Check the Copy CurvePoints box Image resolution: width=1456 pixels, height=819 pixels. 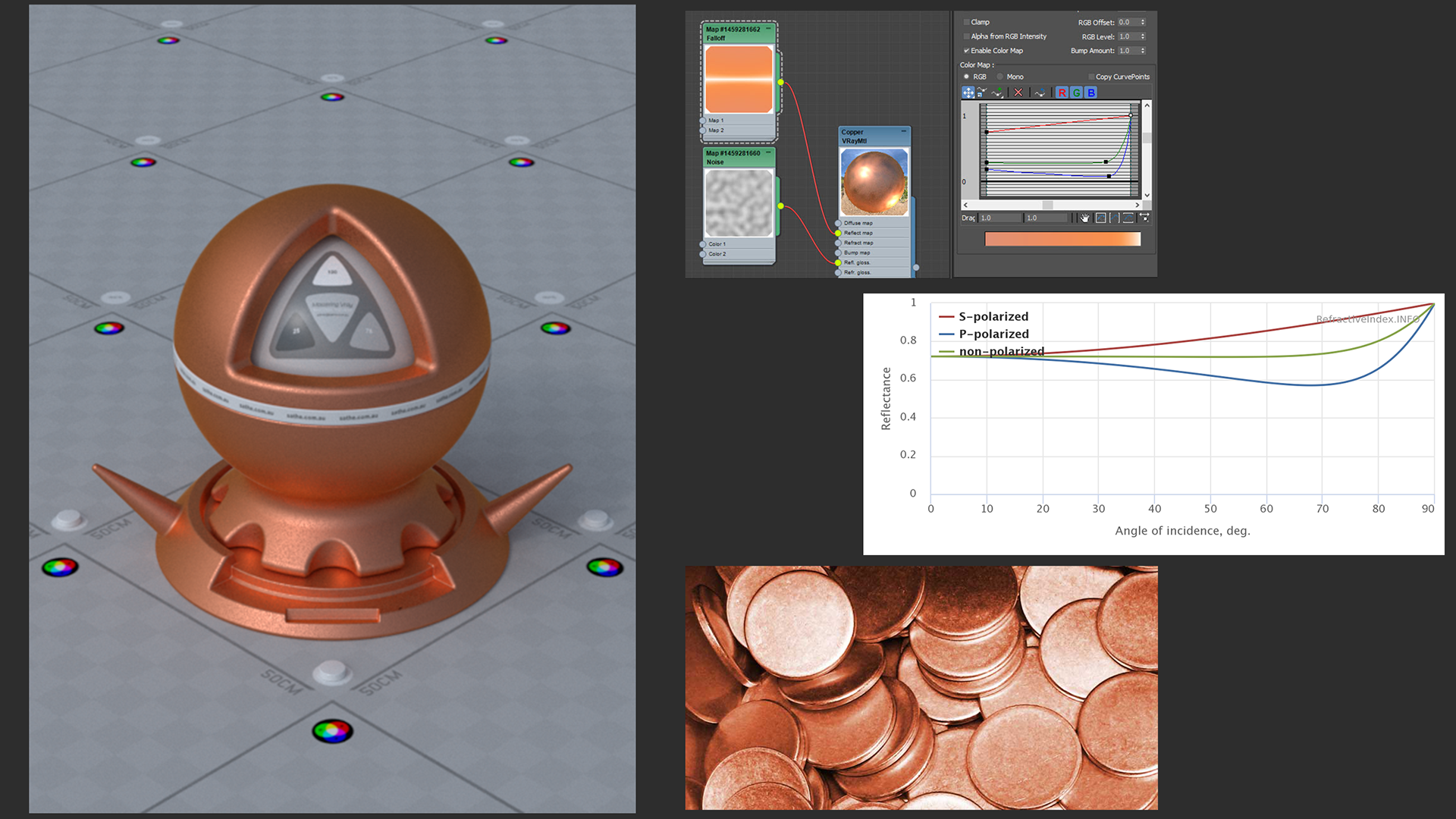pos(1090,77)
